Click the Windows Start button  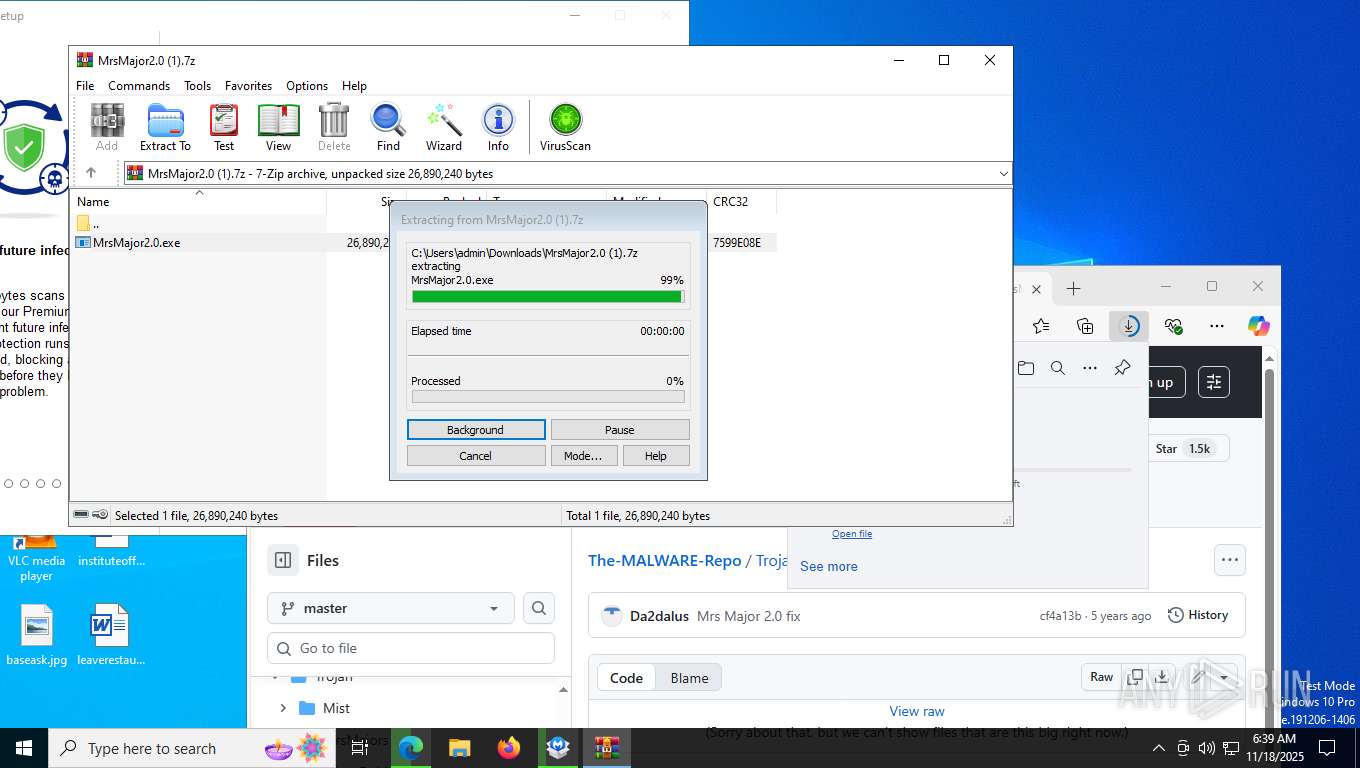(x=23, y=748)
